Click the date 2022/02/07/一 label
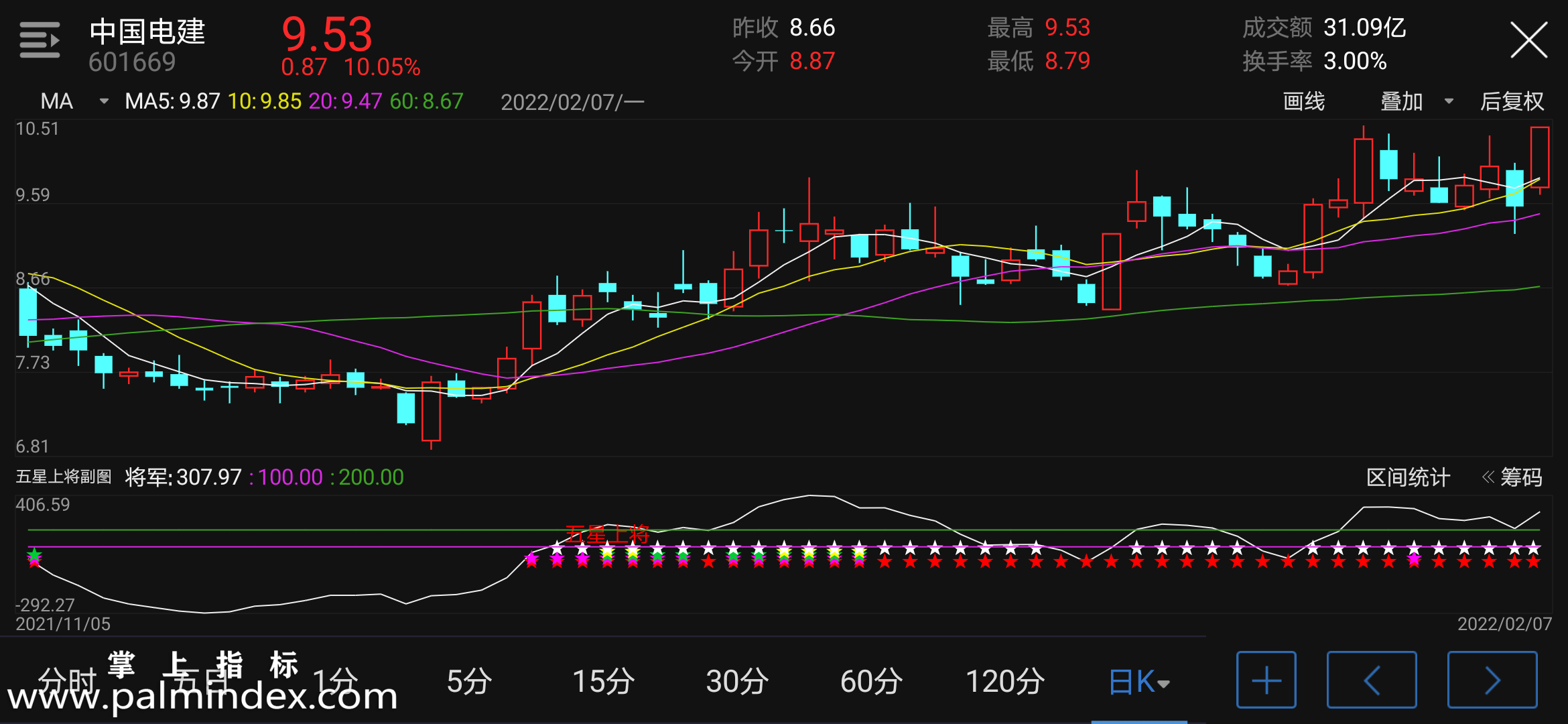The height and width of the screenshot is (724, 1568). 572,102
